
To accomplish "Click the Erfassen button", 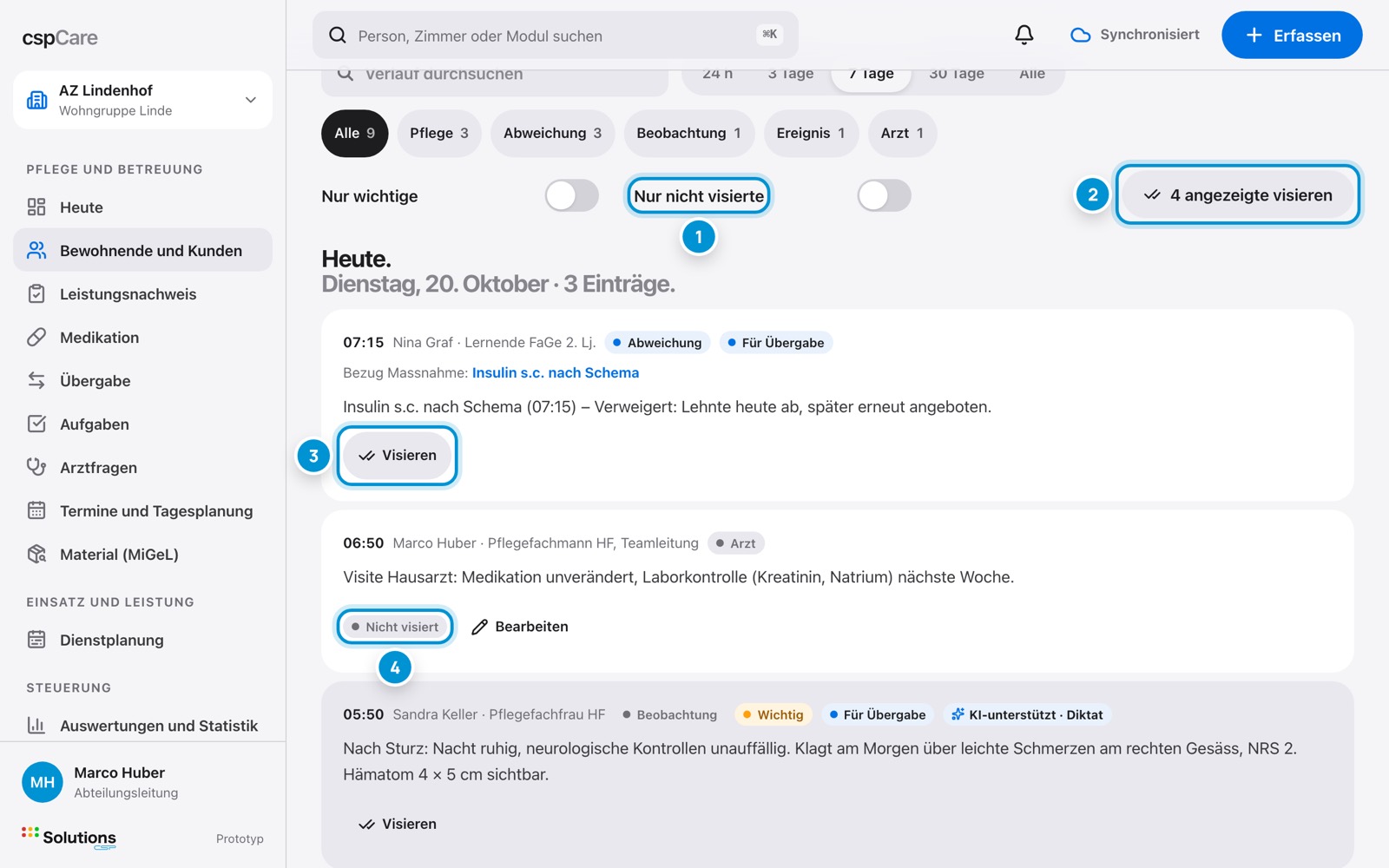I will pyautogui.click(x=1292, y=36).
